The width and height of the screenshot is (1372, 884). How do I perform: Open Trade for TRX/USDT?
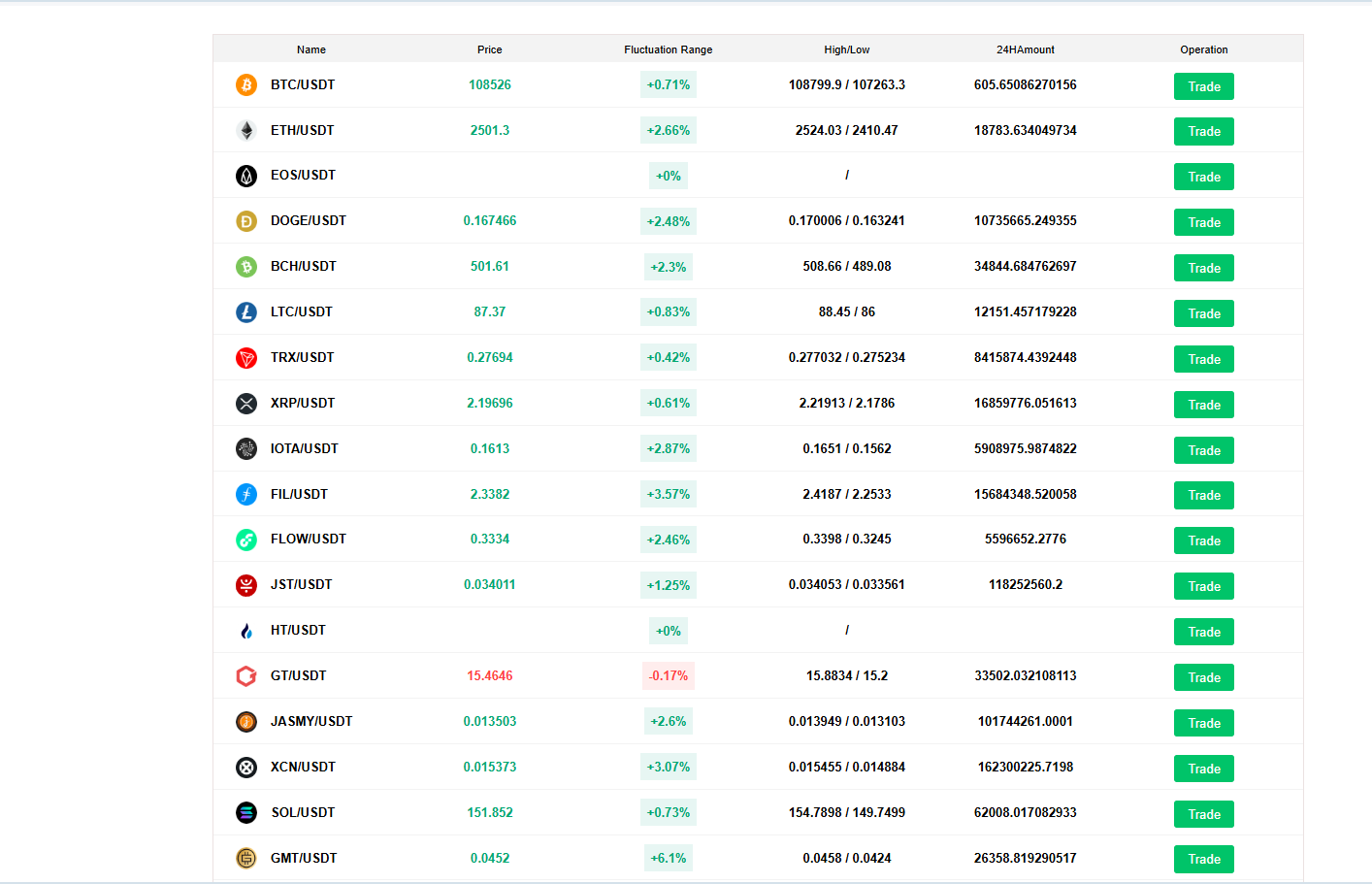click(x=1204, y=359)
